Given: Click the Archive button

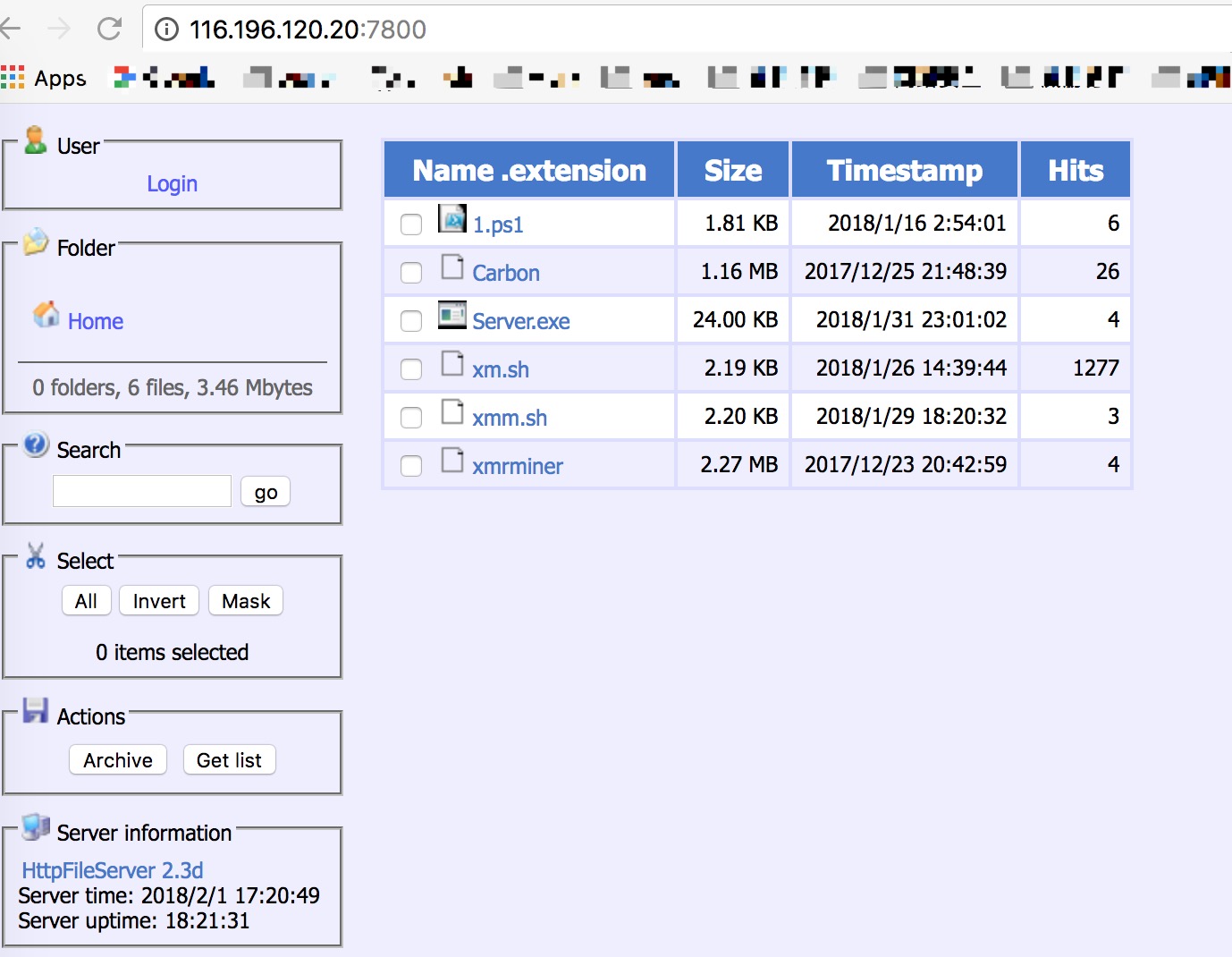Looking at the screenshot, I should pos(118,759).
